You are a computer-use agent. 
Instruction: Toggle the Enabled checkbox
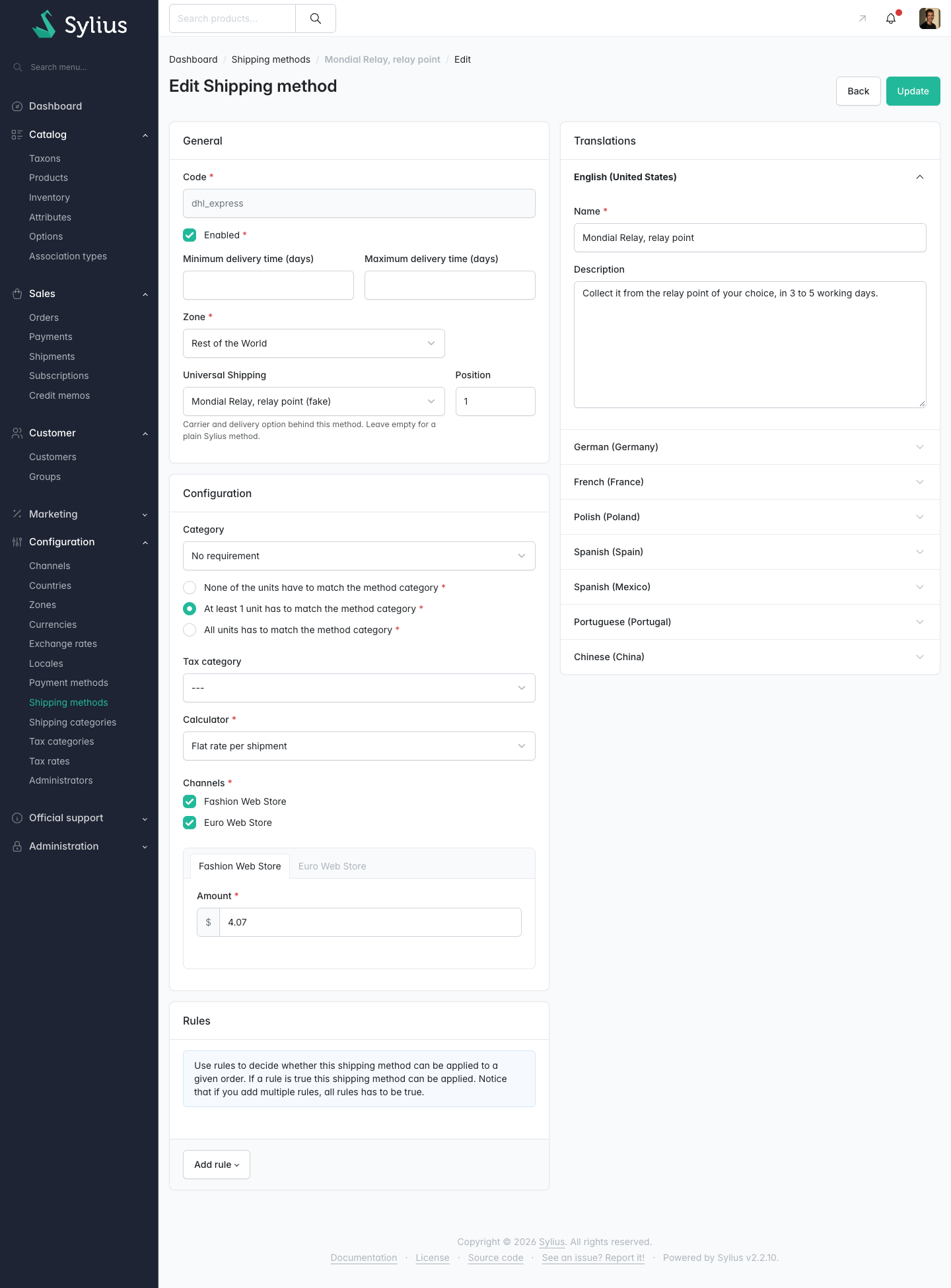coord(190,235)
